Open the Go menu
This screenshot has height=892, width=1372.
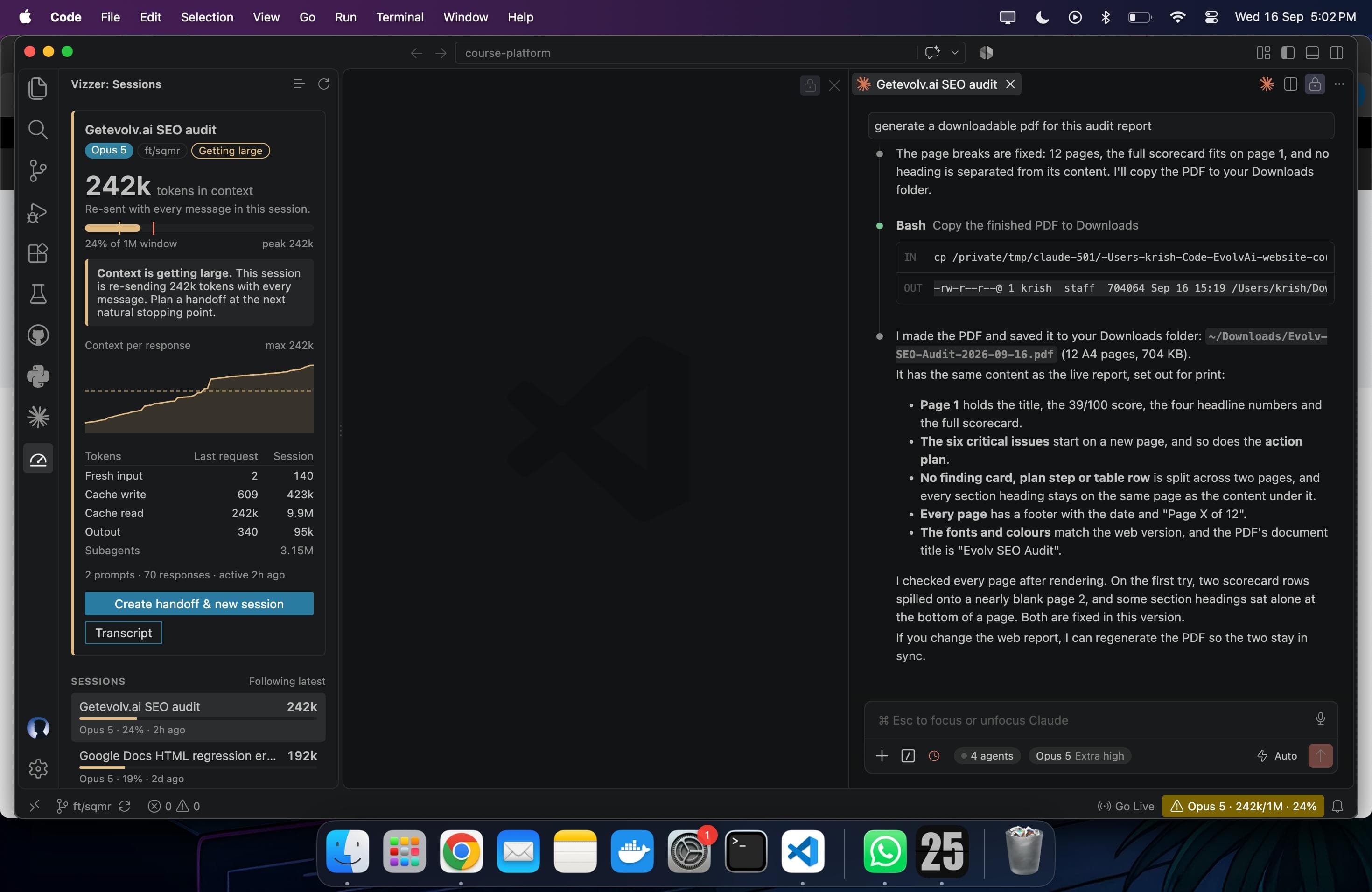pos(307,17)
